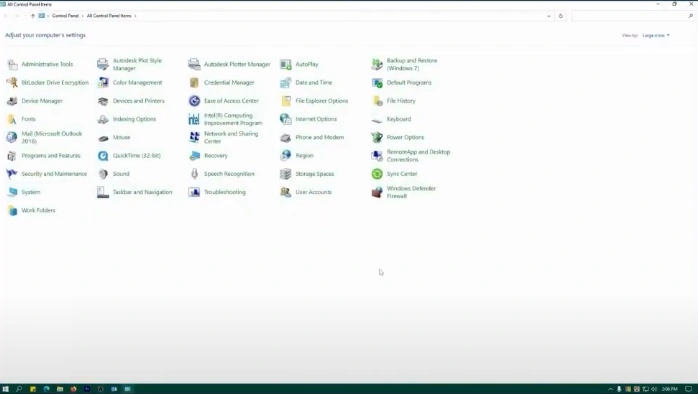Open the Devices and Printers icon
Viewport: 698px width, 394px height.
(x=103, y=101)
